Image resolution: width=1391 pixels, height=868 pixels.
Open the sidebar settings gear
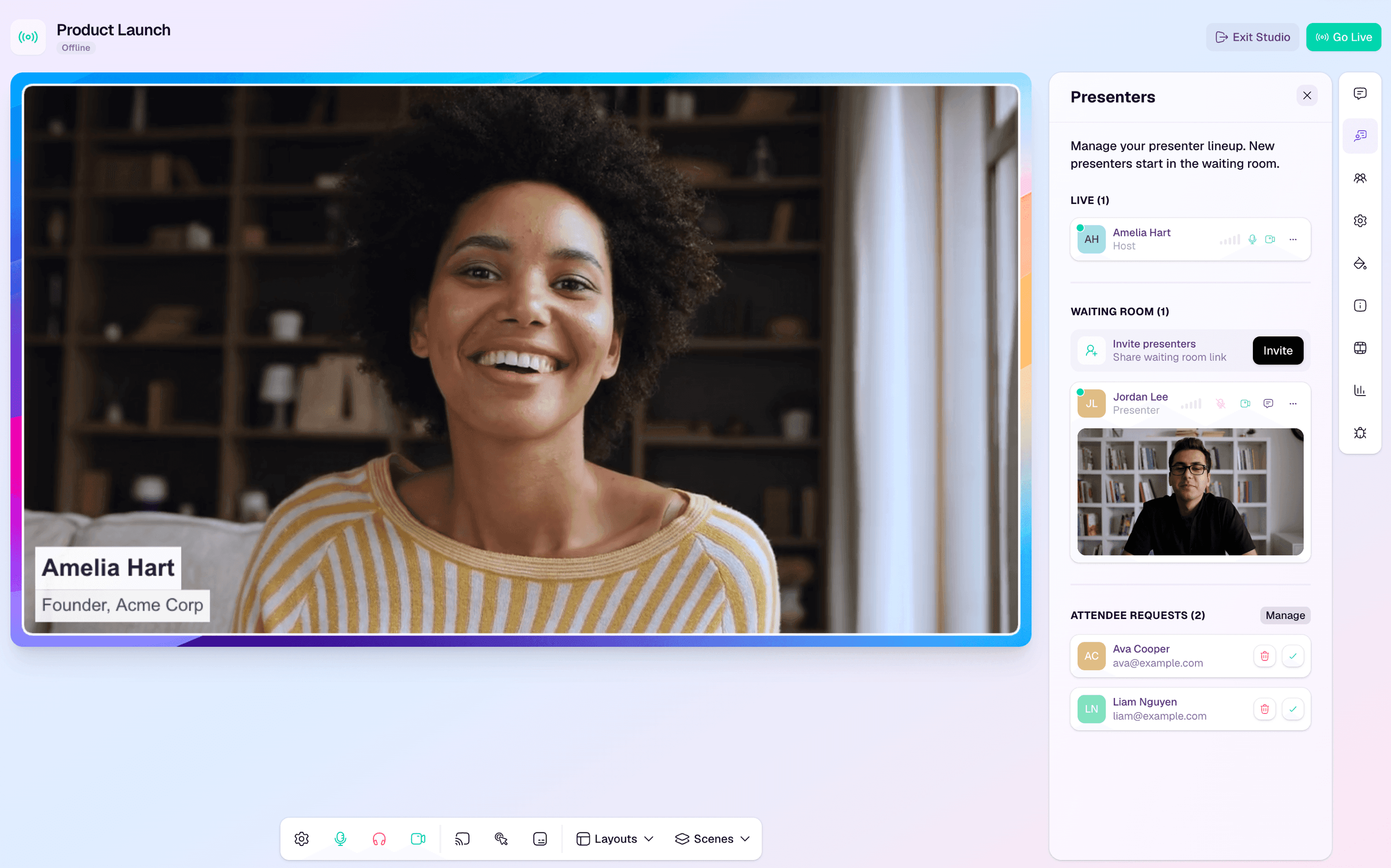point(1360,221)
